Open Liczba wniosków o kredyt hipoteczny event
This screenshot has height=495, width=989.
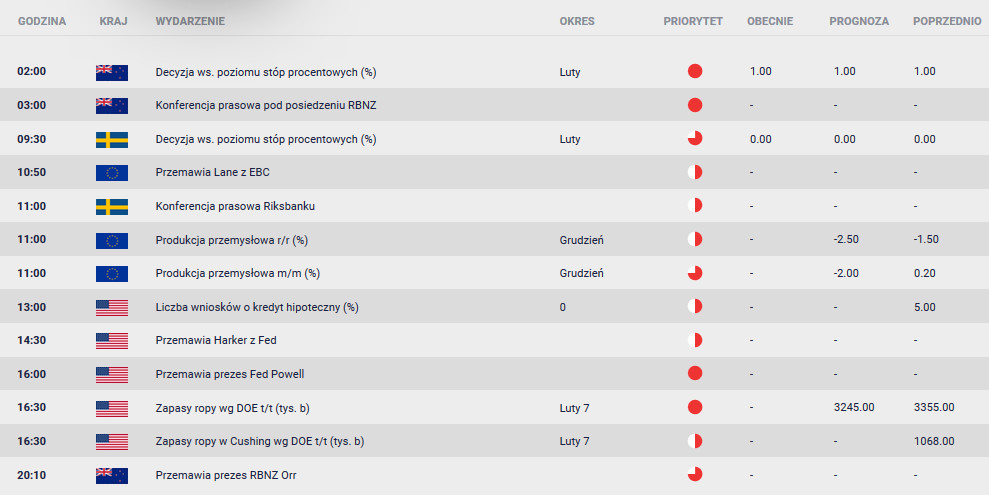click(x=257, y=307)
